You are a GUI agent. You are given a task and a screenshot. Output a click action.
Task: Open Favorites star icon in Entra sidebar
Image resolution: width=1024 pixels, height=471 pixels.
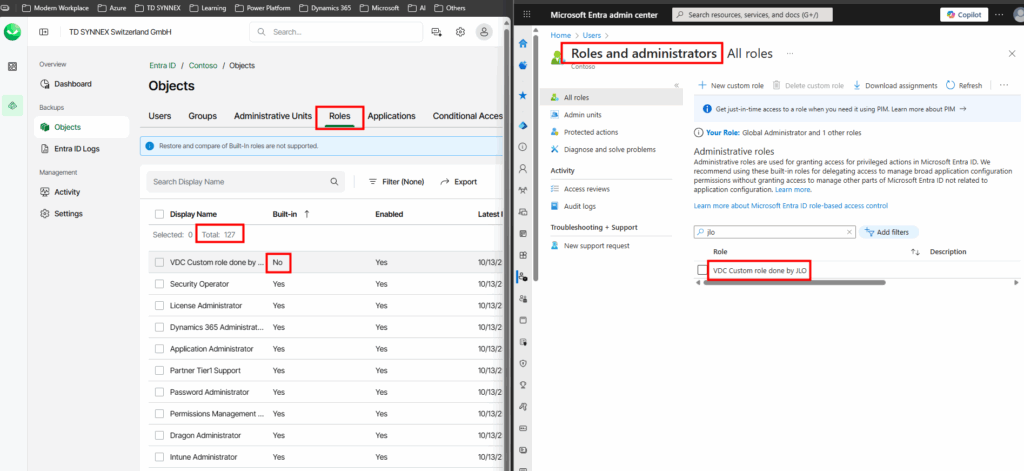pyautogui.click(x=523, y=95)
